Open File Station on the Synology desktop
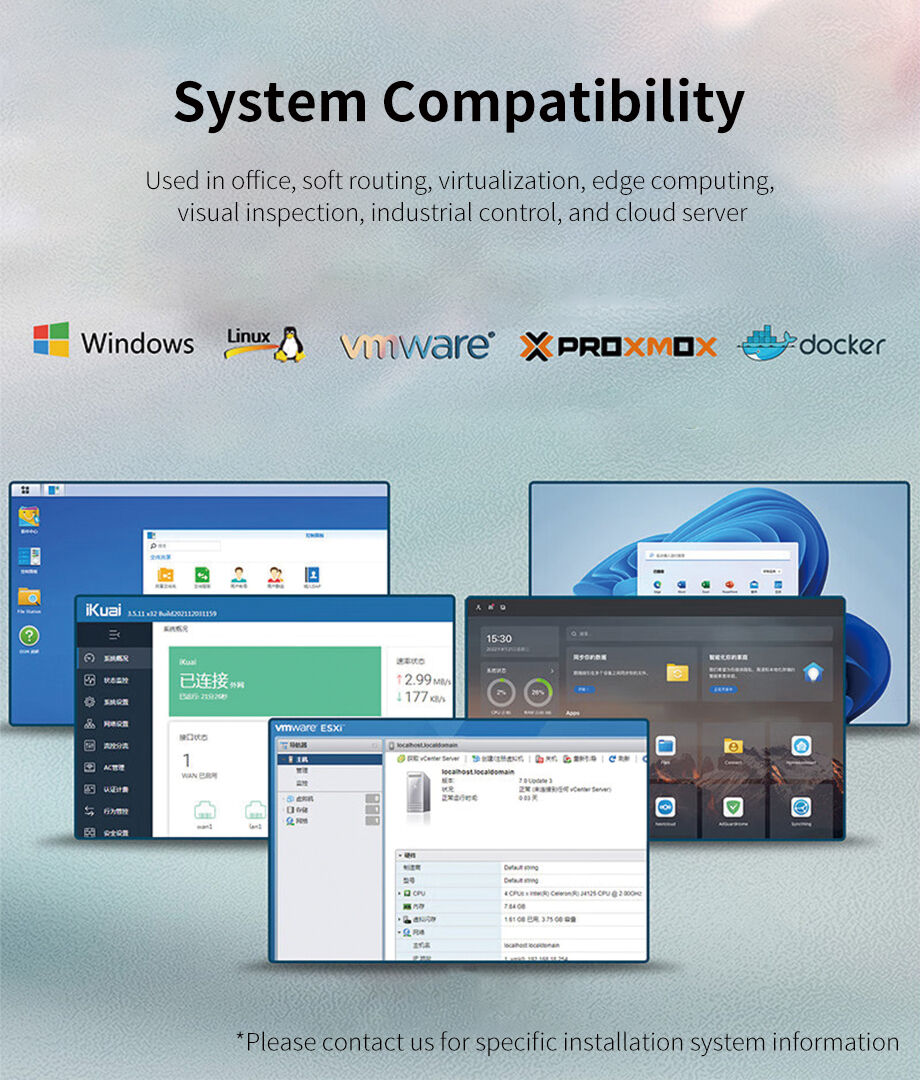 pyautogui.click(x=29, y=598)
